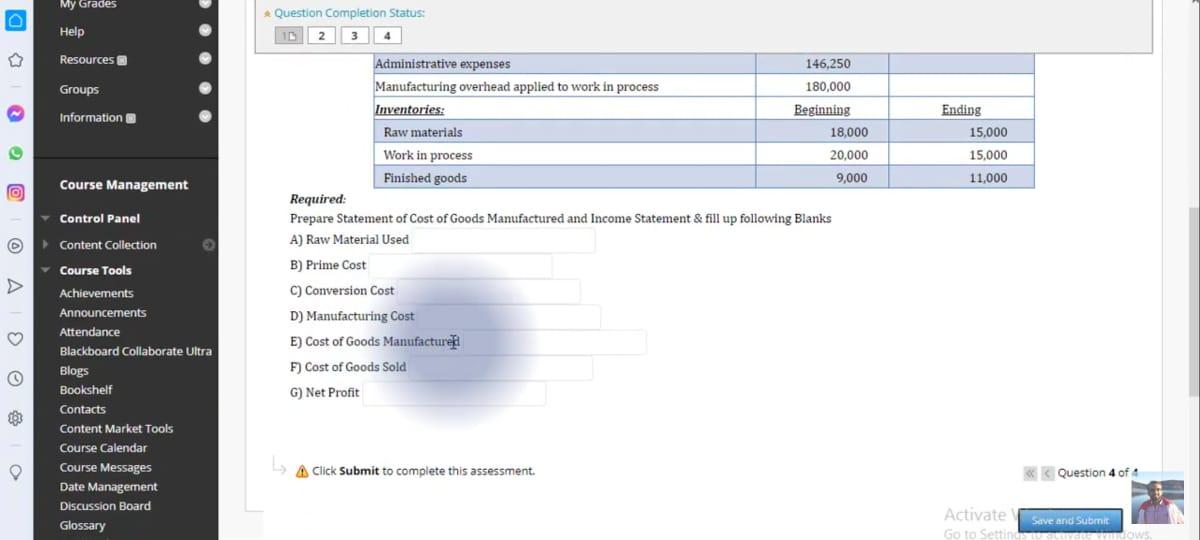
Task: Click Save and Submit button
Action: click(1070, 520)
